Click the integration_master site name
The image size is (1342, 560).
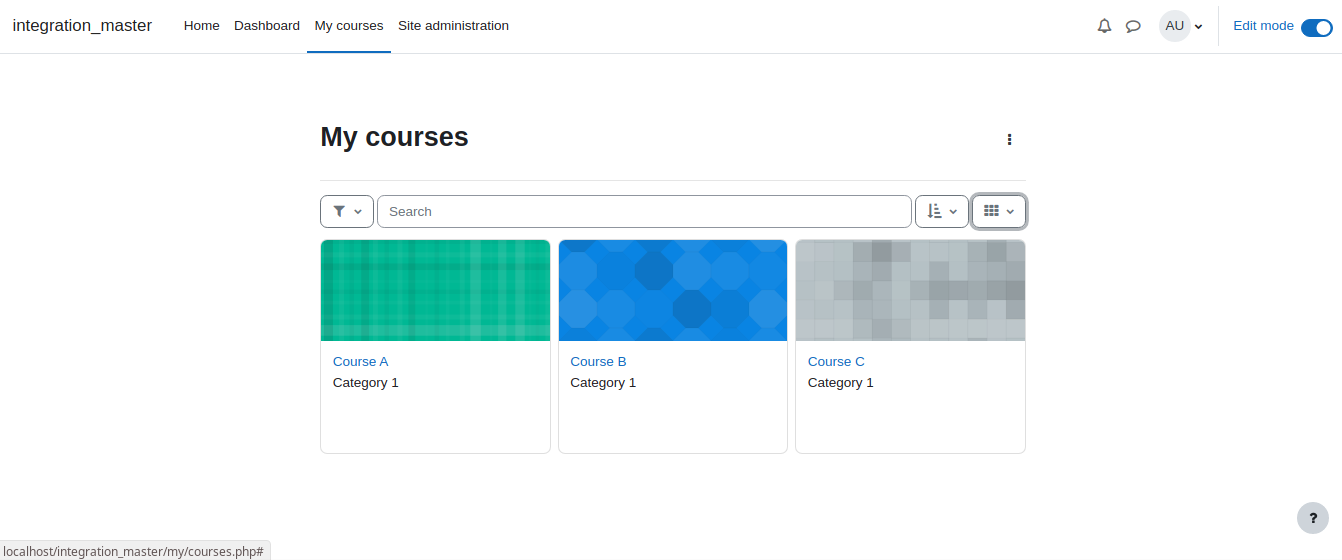[82, 26]
